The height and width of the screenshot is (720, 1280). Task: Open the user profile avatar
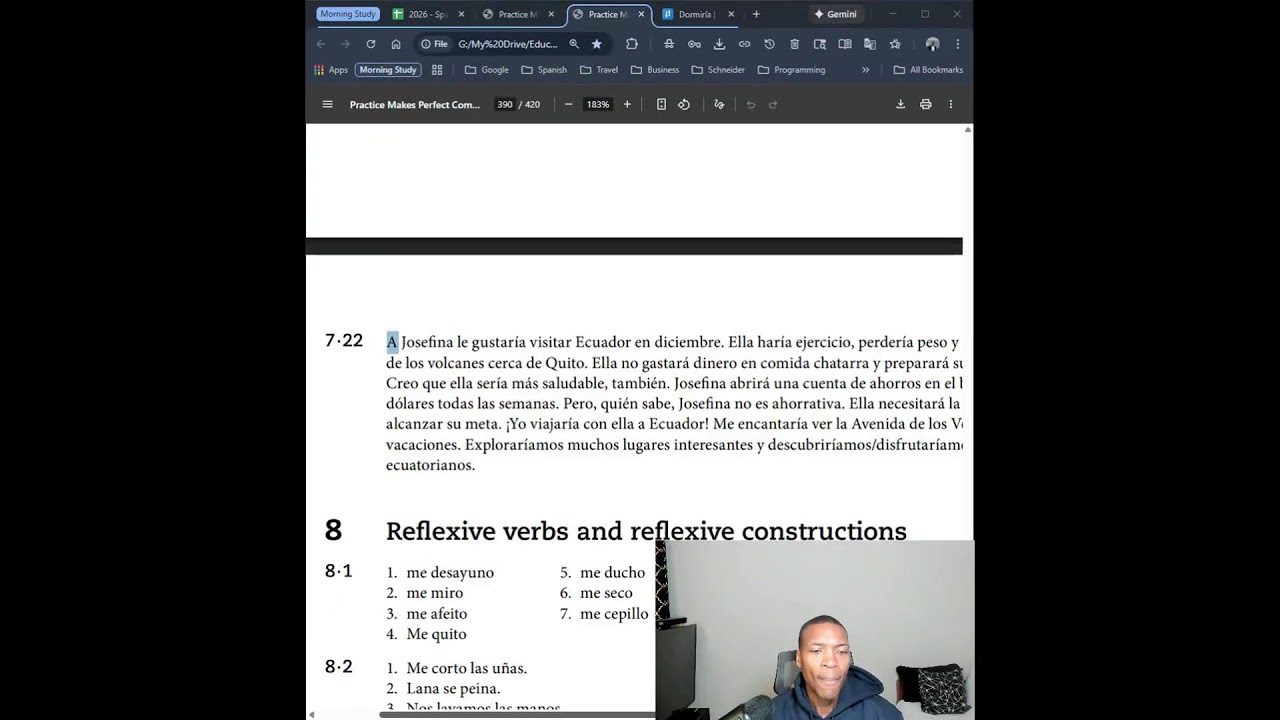[x=932, y=44]
